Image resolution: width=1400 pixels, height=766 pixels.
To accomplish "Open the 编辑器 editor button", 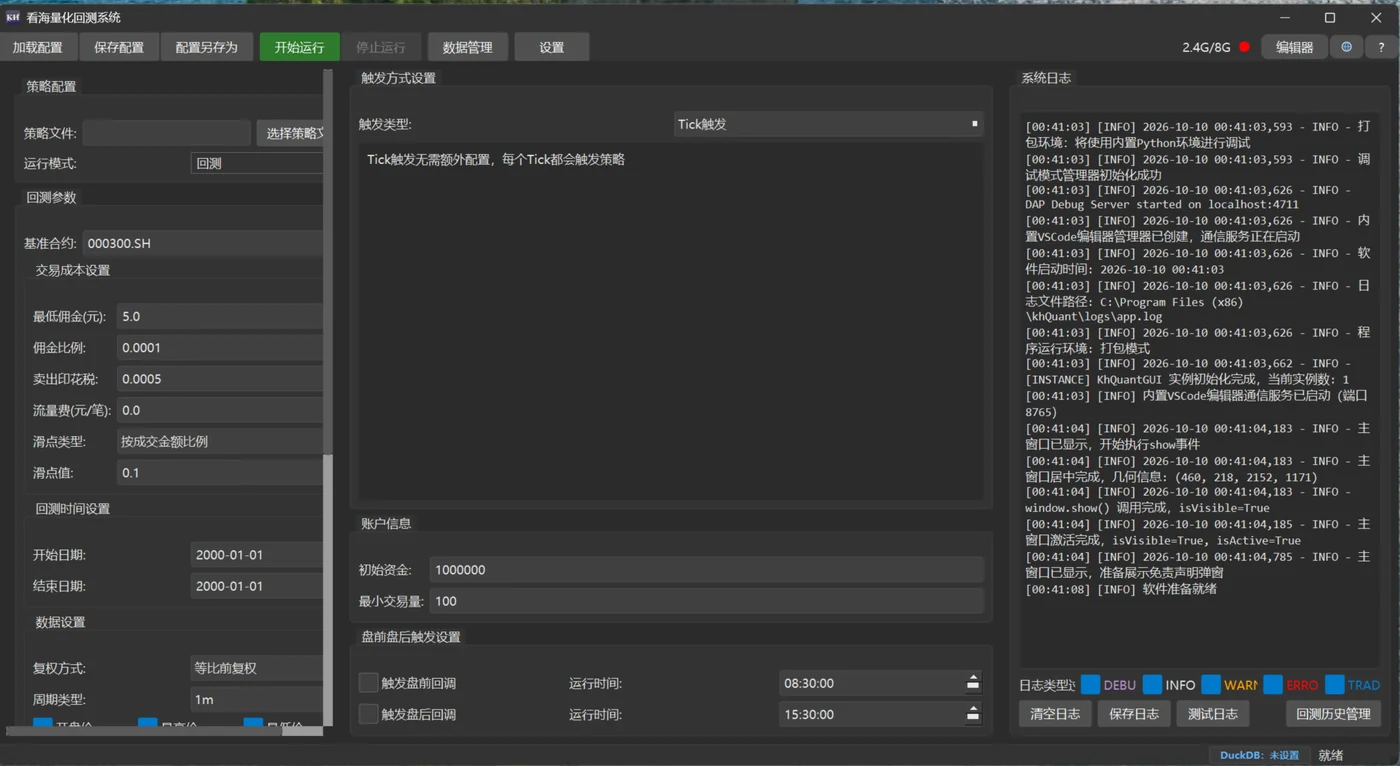I will pyautogui.click(x=1294, y=47).
